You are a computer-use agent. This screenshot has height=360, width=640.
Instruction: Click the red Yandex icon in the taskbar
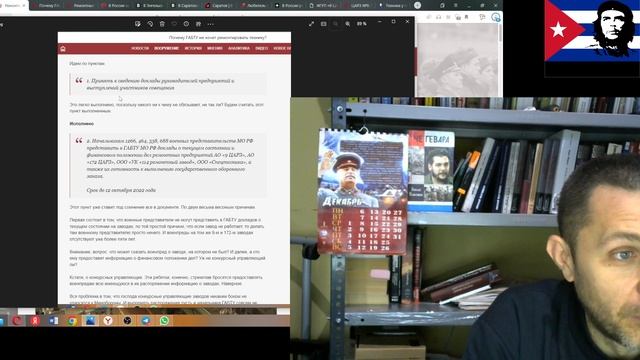point(35,321)
